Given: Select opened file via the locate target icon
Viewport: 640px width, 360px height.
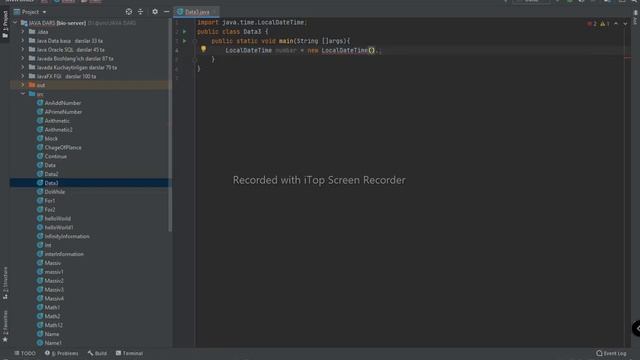Looking at the screenshot, I should (x=129, y=12).
